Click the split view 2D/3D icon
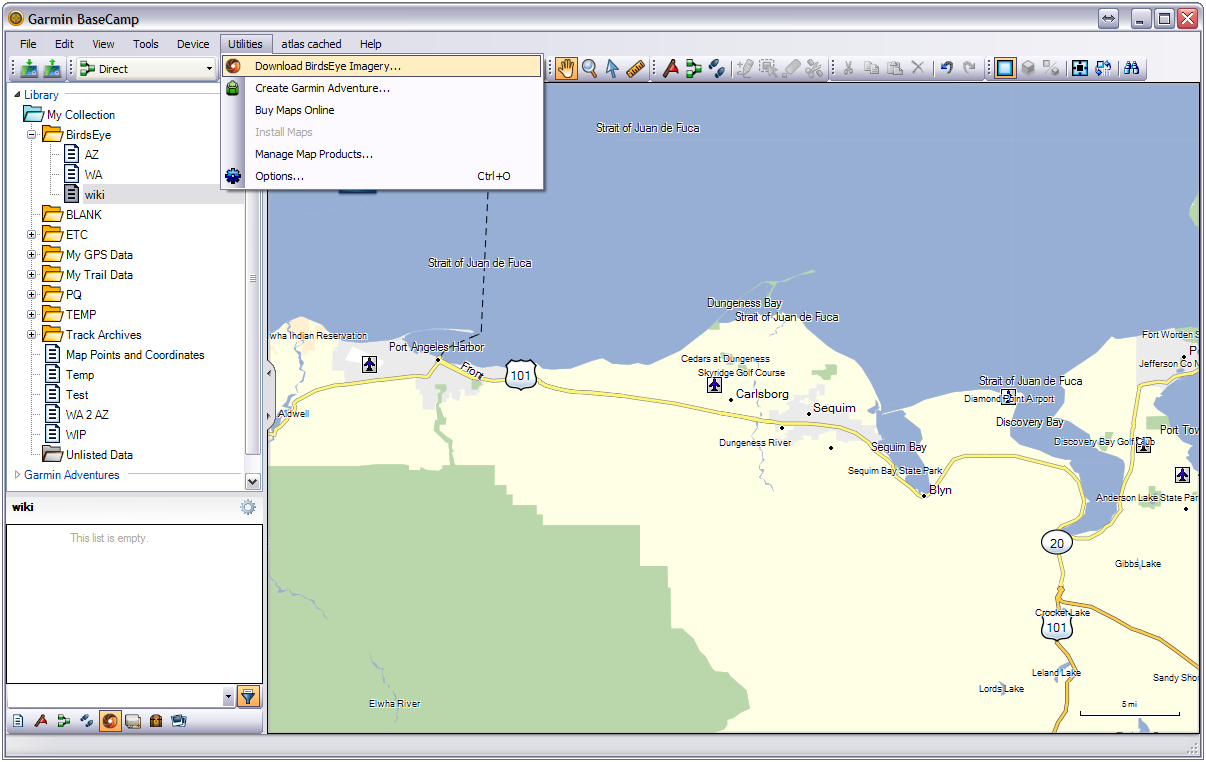This screenshot has width=1206, height=762. [1051, 68]
